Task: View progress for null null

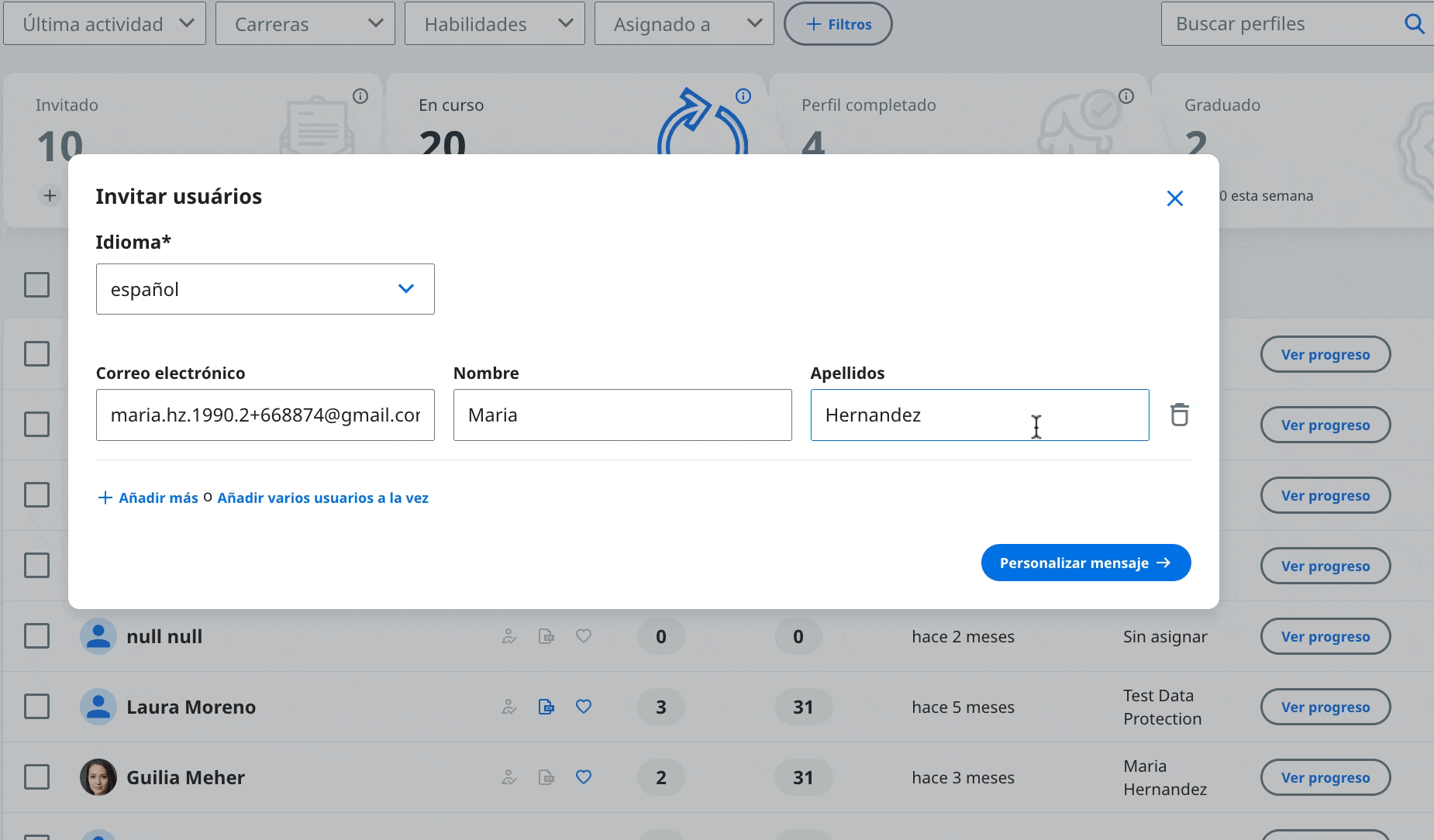Action: coord(1325,636)
